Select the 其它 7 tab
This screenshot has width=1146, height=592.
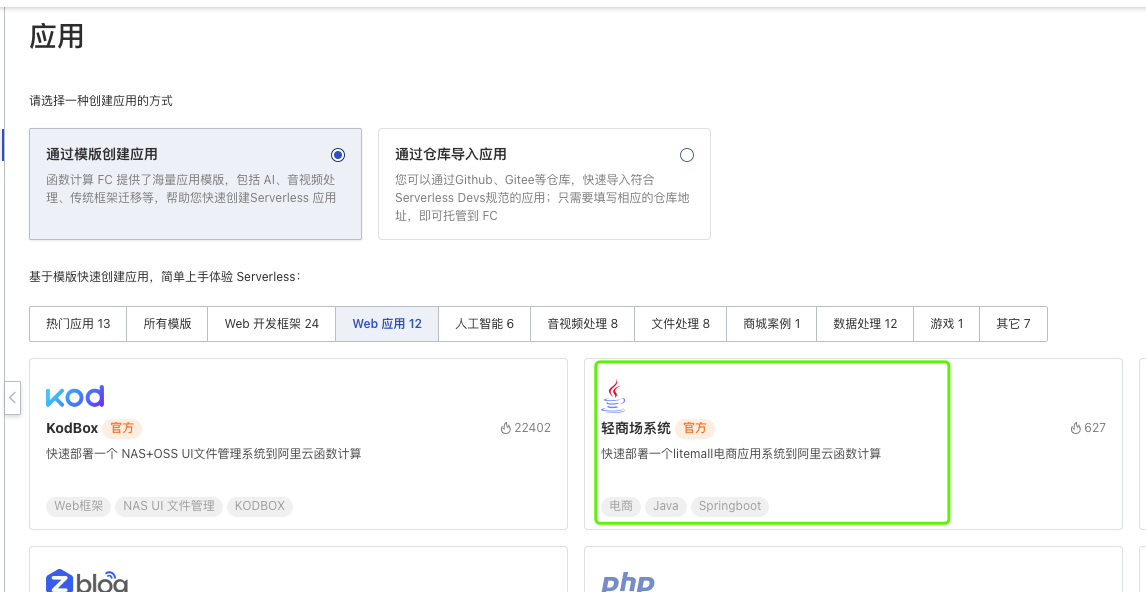1014,324
